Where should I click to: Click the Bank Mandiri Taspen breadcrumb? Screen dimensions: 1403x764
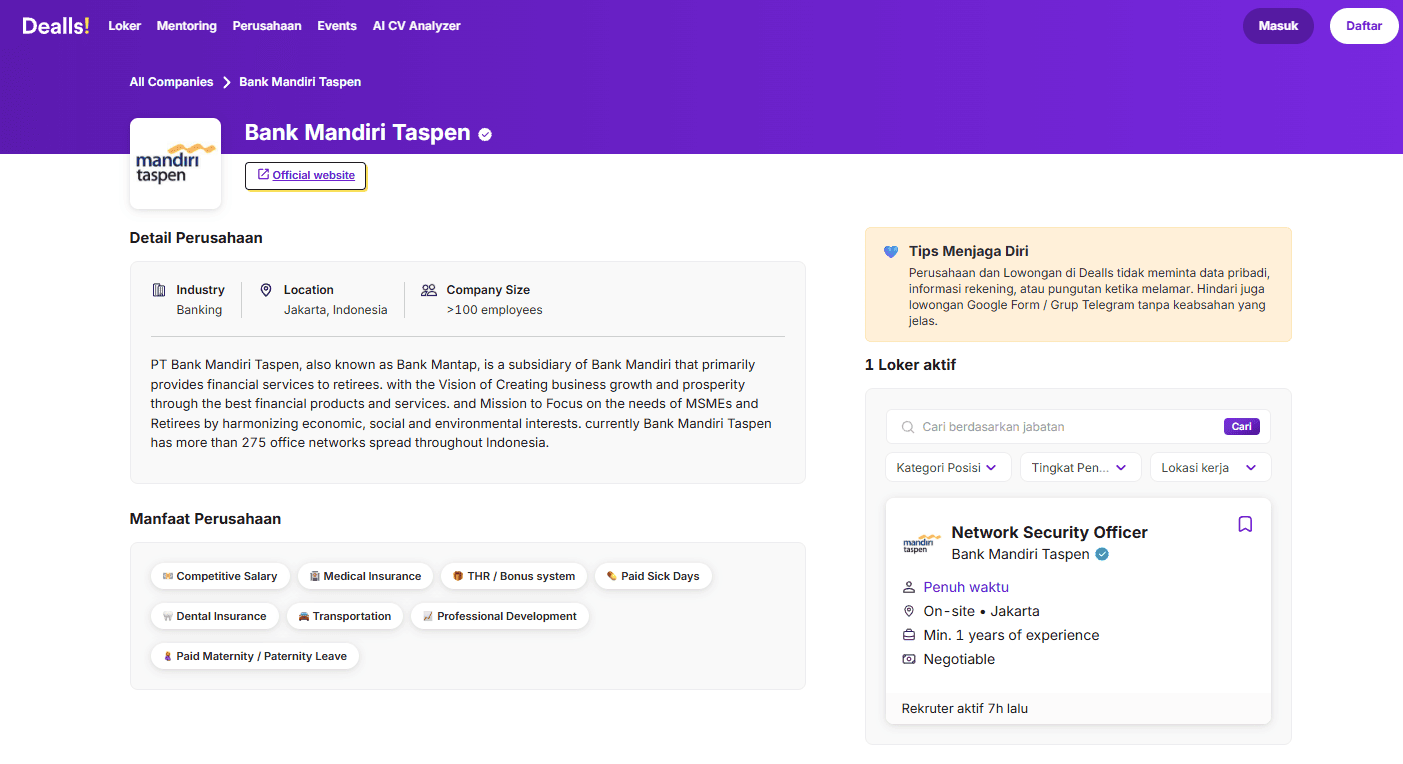click(x=300, y=82)
